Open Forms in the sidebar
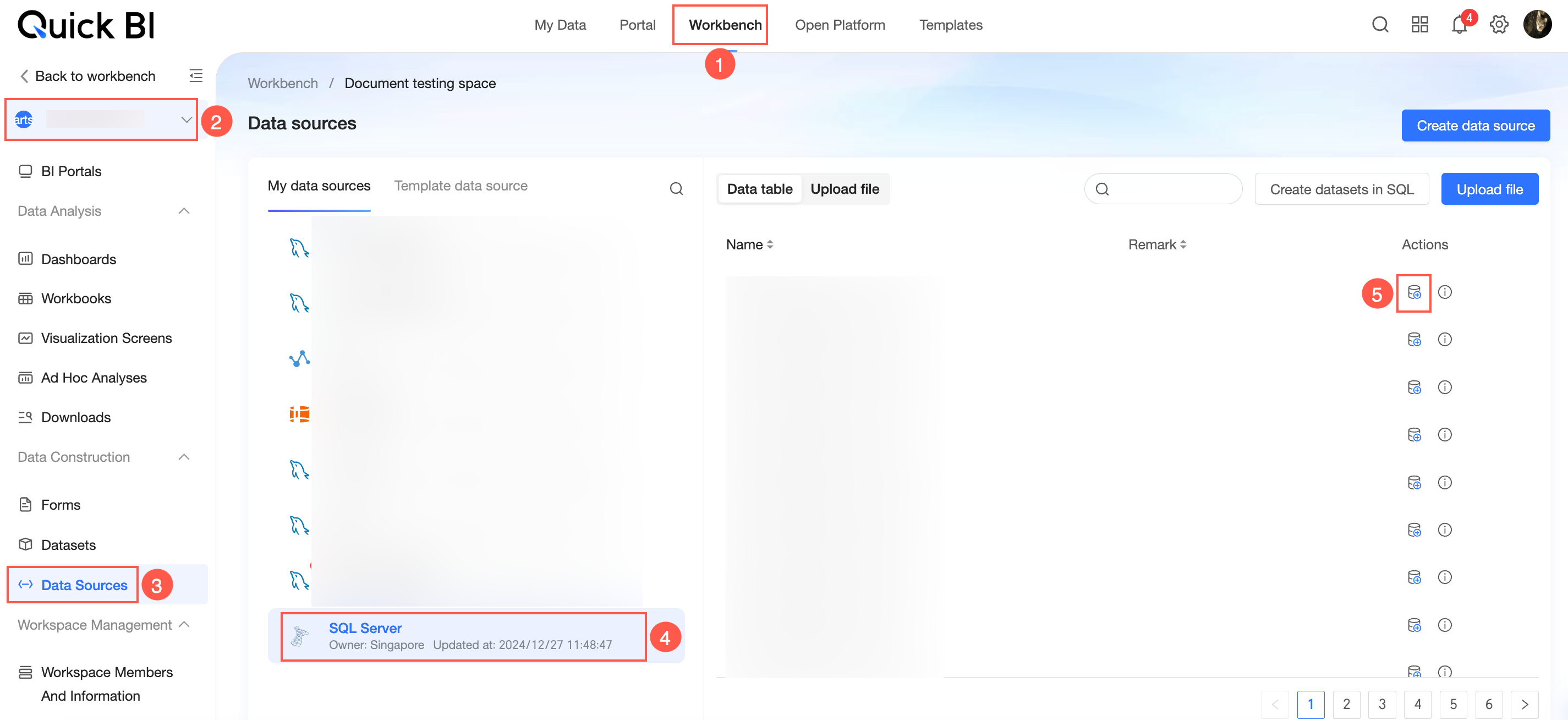The height and width of the screenshot is (720, 1568). coord(61,505)
